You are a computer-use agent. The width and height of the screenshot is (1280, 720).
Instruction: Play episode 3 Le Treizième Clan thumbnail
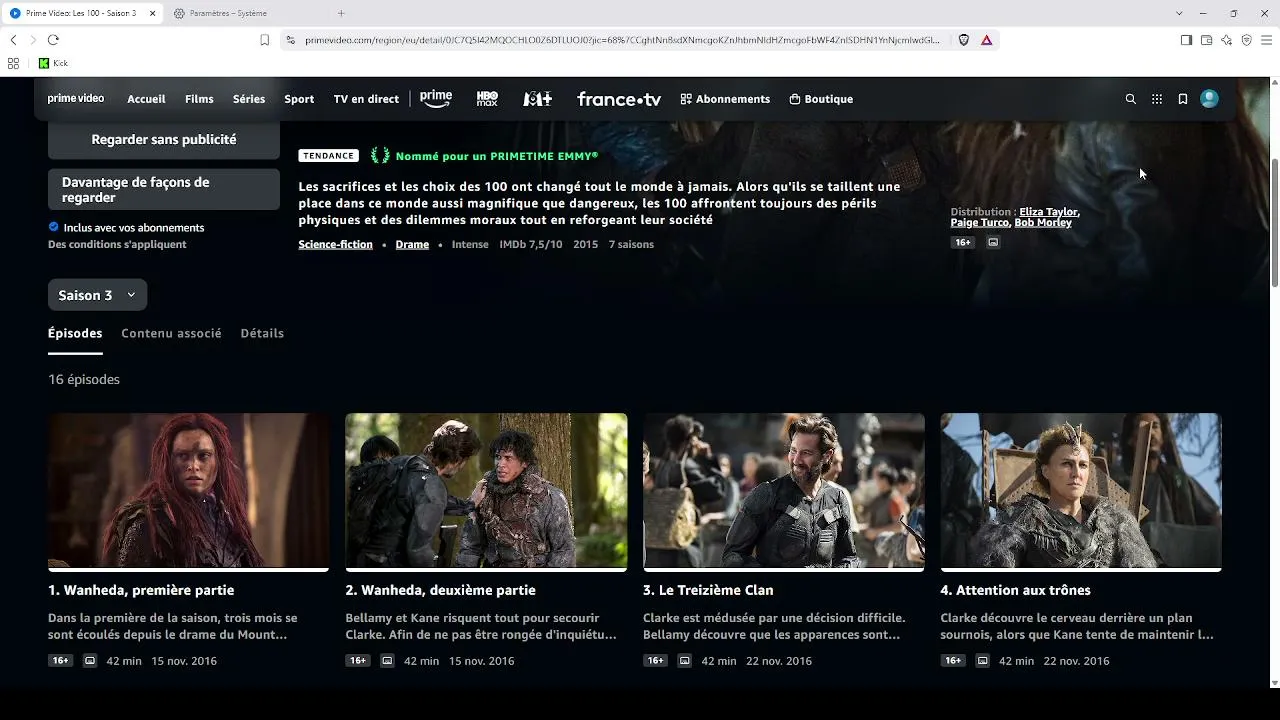[x=783, y=491]
